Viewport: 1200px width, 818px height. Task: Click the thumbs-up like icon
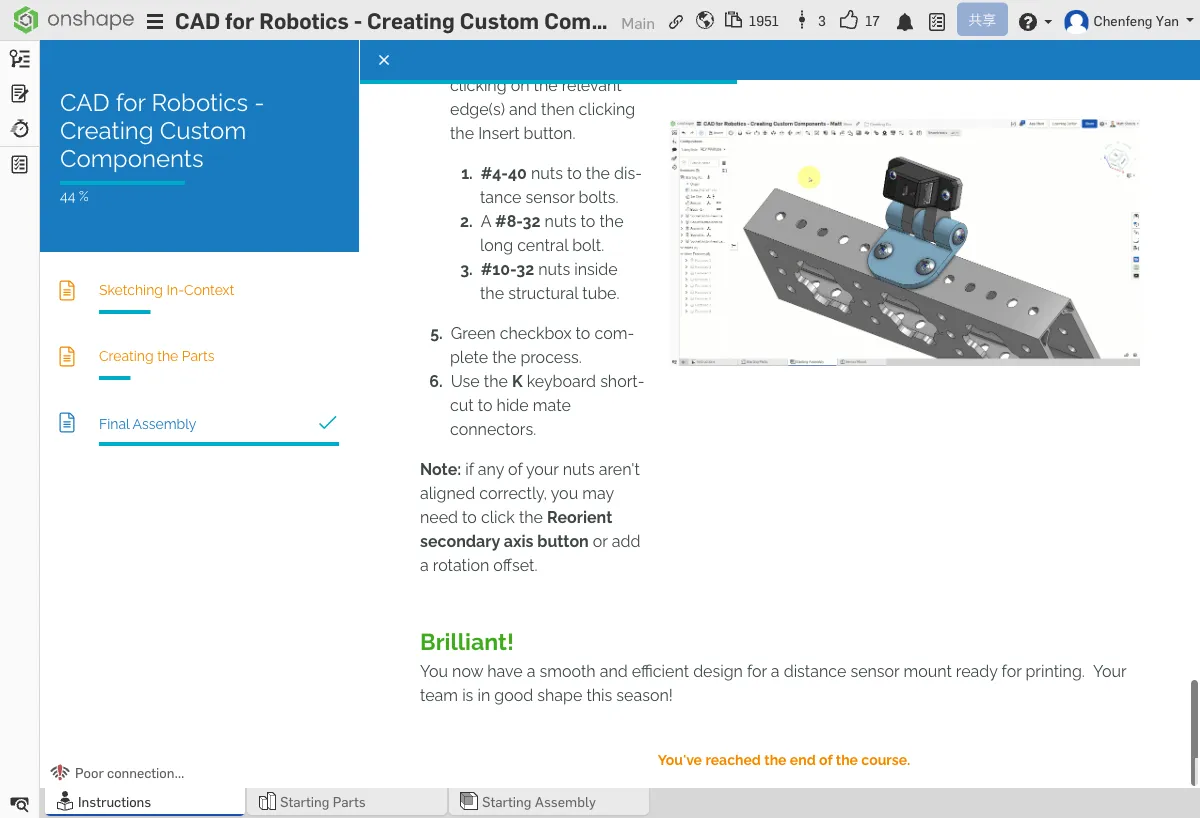pyautogui.click(x=849, y=21)
